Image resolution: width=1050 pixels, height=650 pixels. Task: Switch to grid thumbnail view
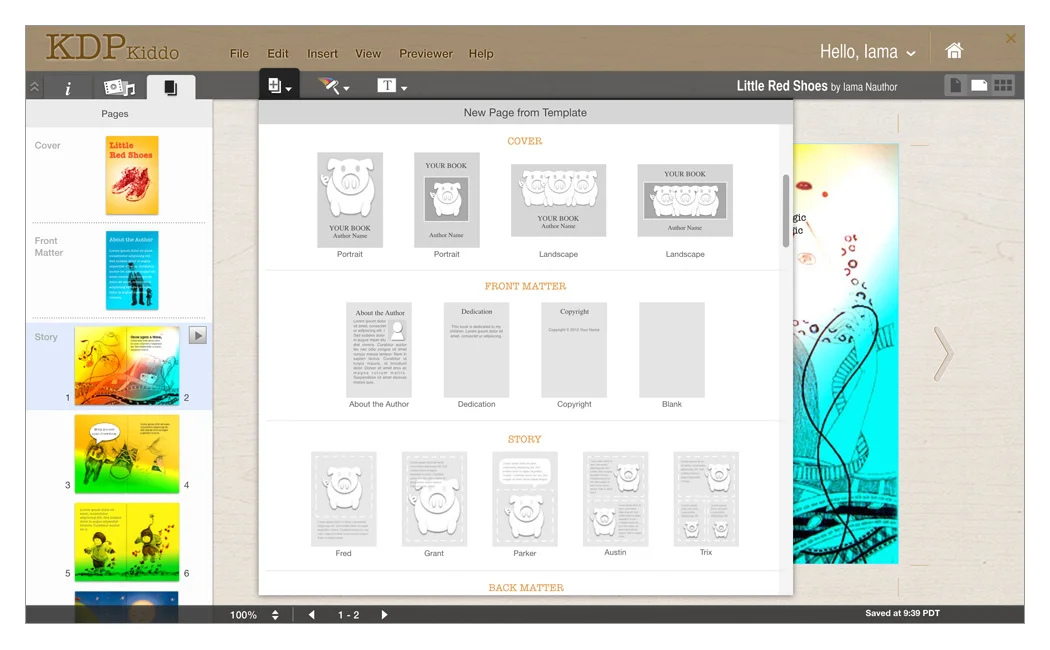tap(1003, 86)
